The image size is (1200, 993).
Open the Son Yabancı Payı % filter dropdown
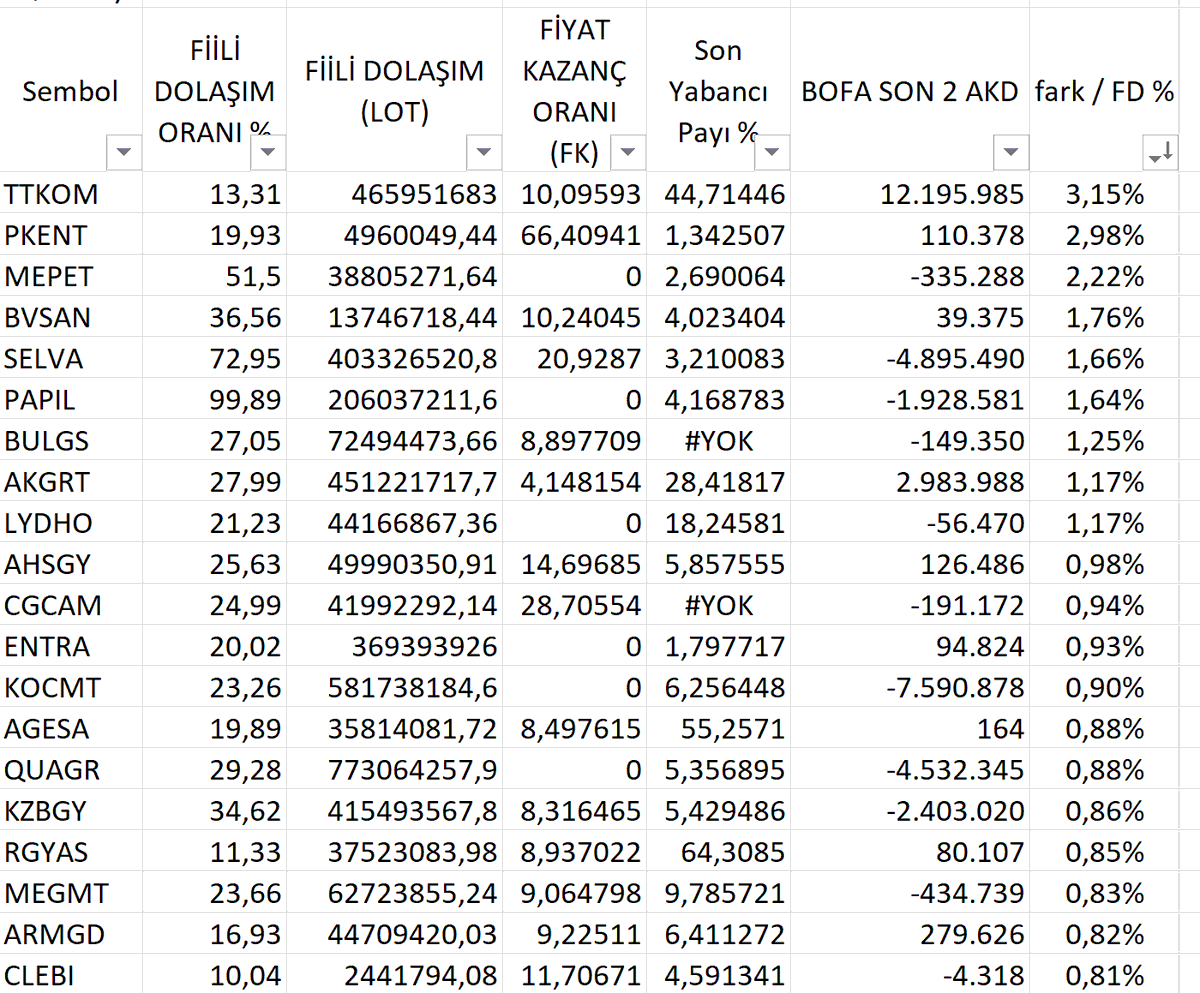click(x=772, y=152)
